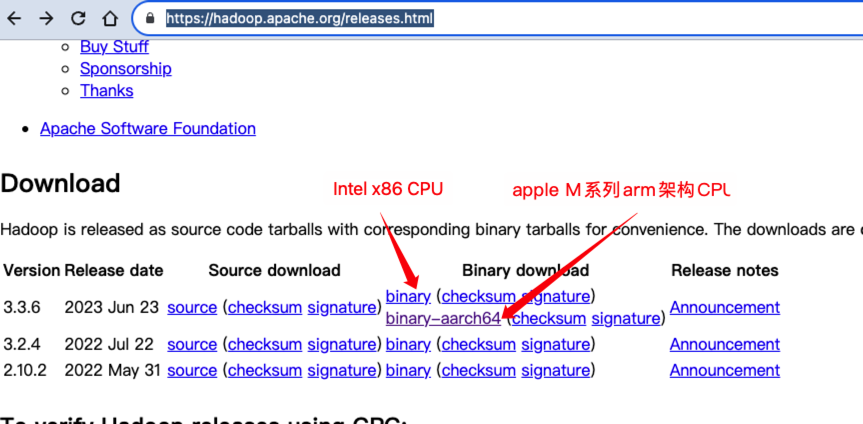The height and width of the screenshot is (424, 863).
Task: Open the browser home page icon
Action: pos(111,19)
